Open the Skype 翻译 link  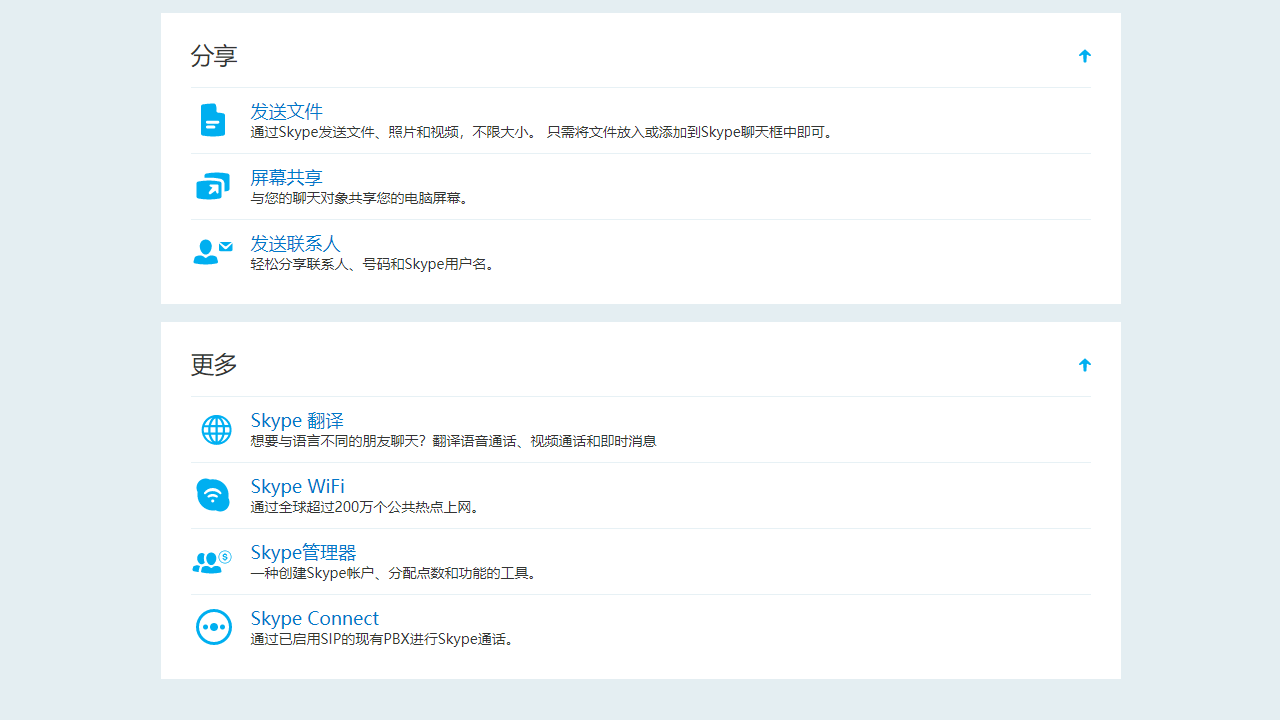(297, 420)
